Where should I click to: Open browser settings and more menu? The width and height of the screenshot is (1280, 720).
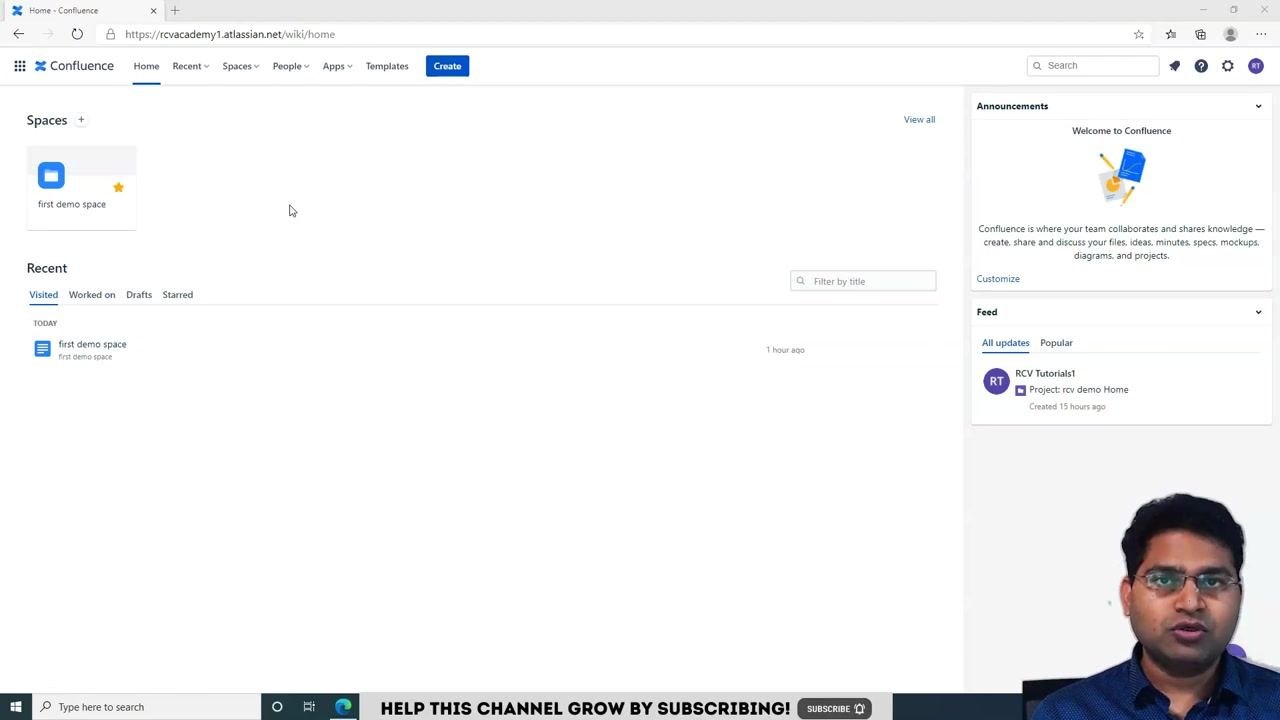[x=1261, y=34]
